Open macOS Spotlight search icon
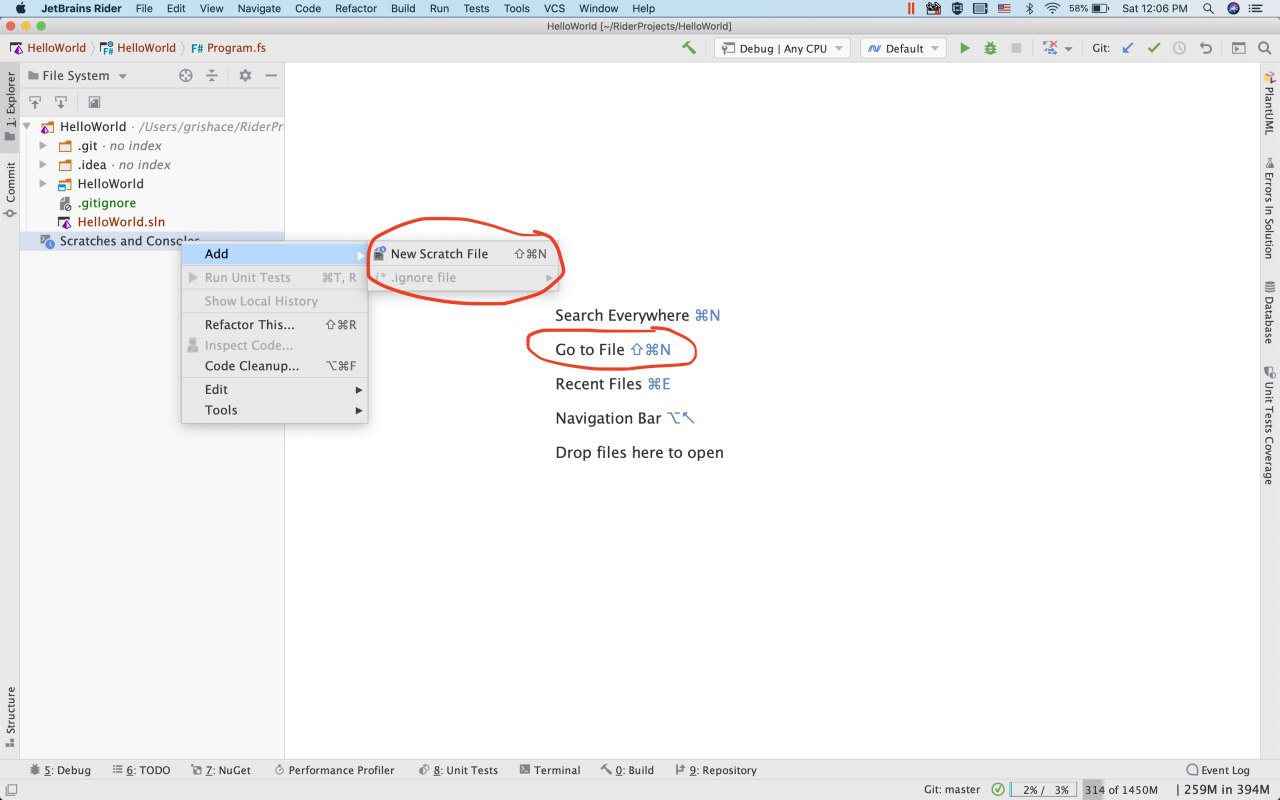The height and width of the screenshot is (800, 1280). (x=1208, y=8)
